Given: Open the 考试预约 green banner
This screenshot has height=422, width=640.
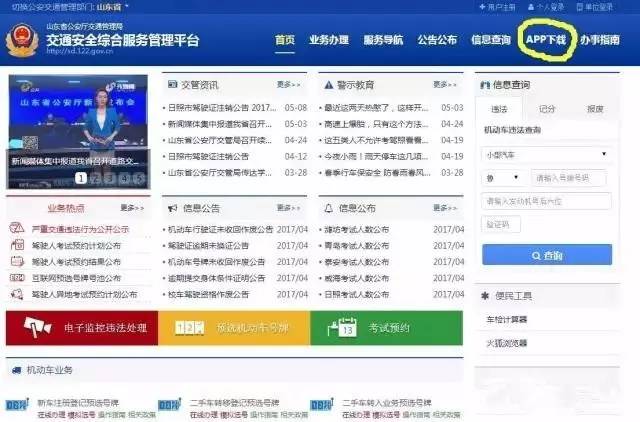Looking at the screenshot, I should coord(387,328).
